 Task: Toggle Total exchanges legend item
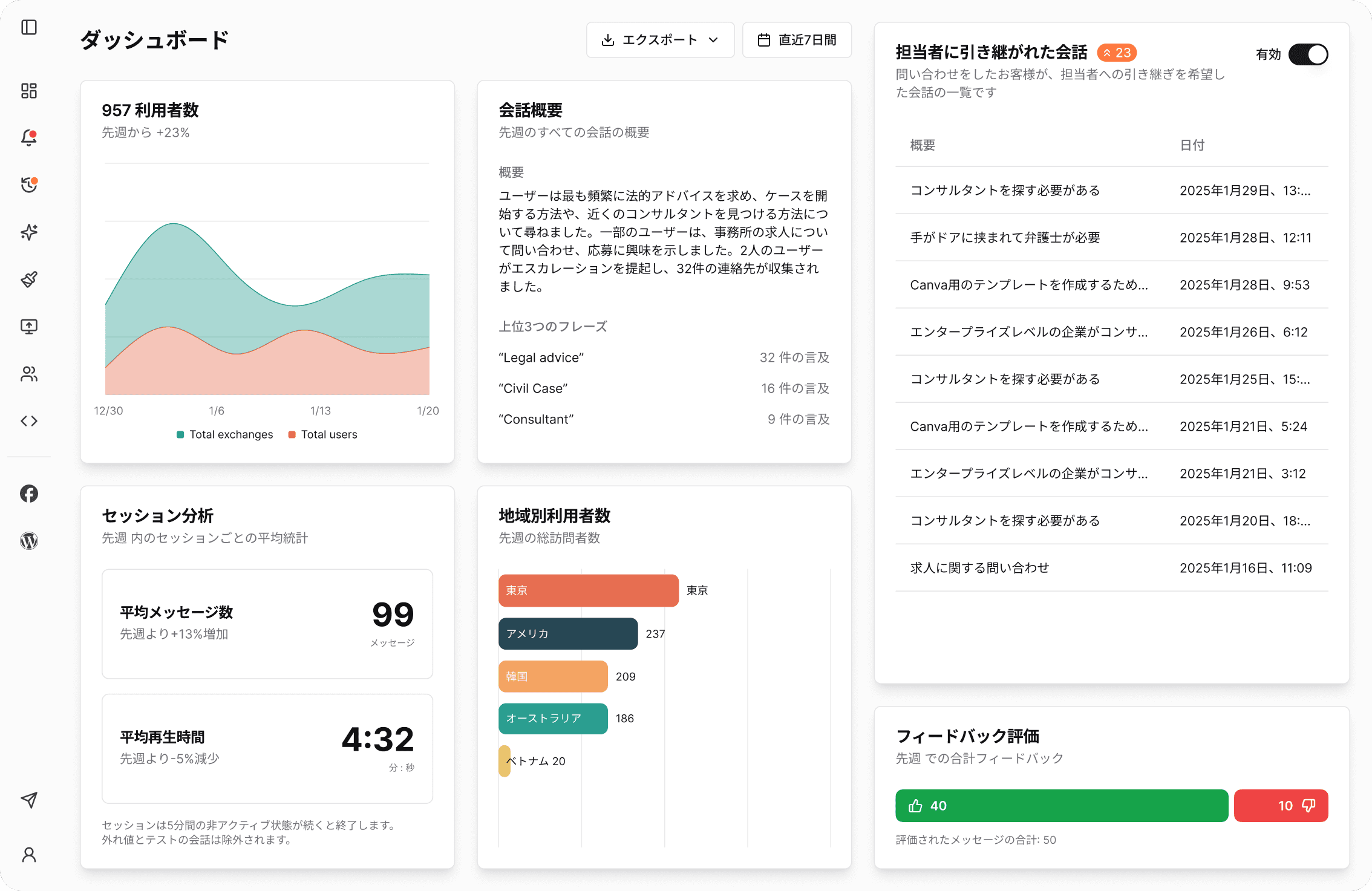225,434
